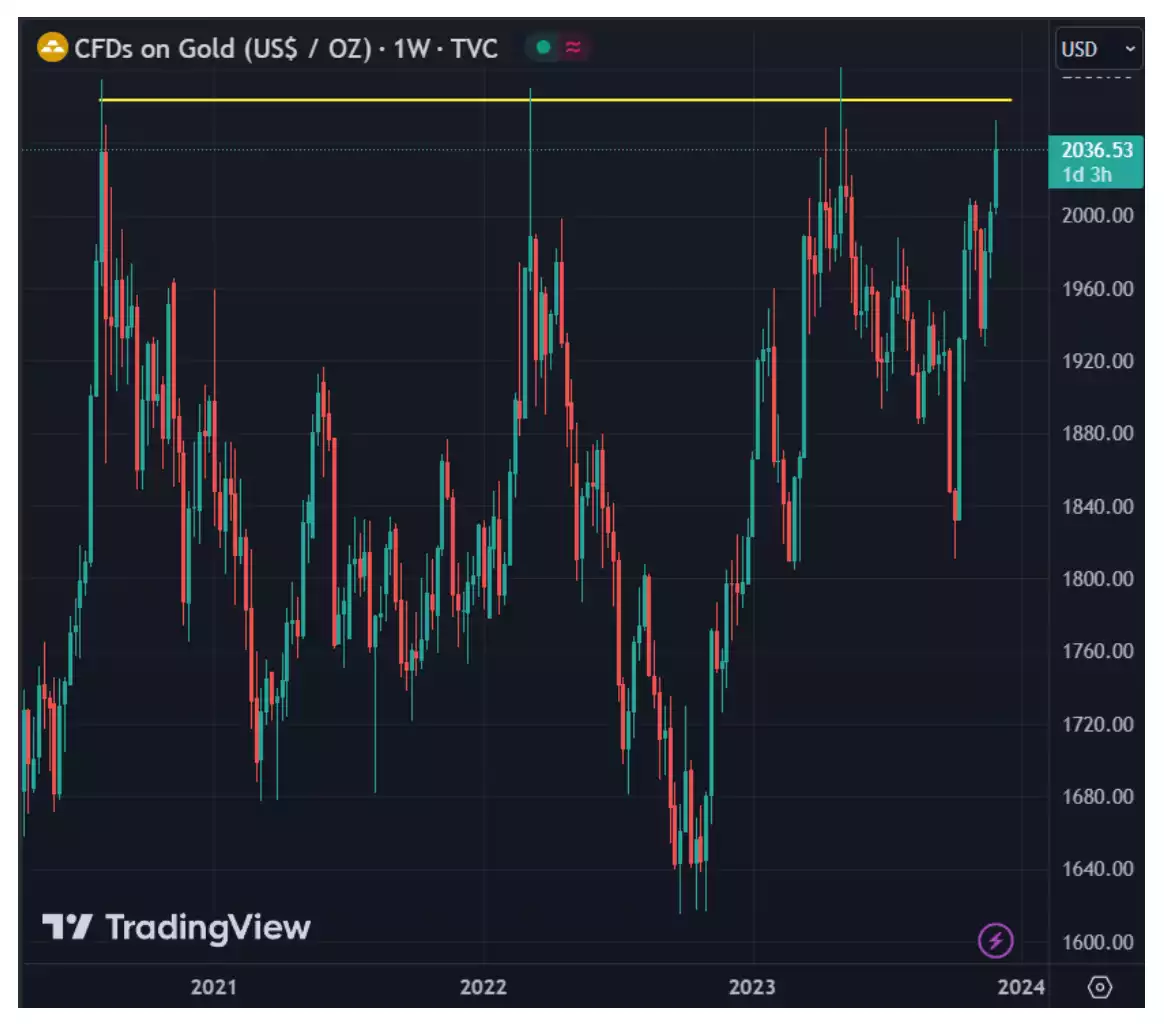The height and width of the screenshot is (1026, 1164).
Task: Open the instant order panel via lightning icon
Action: click(996, 940)
